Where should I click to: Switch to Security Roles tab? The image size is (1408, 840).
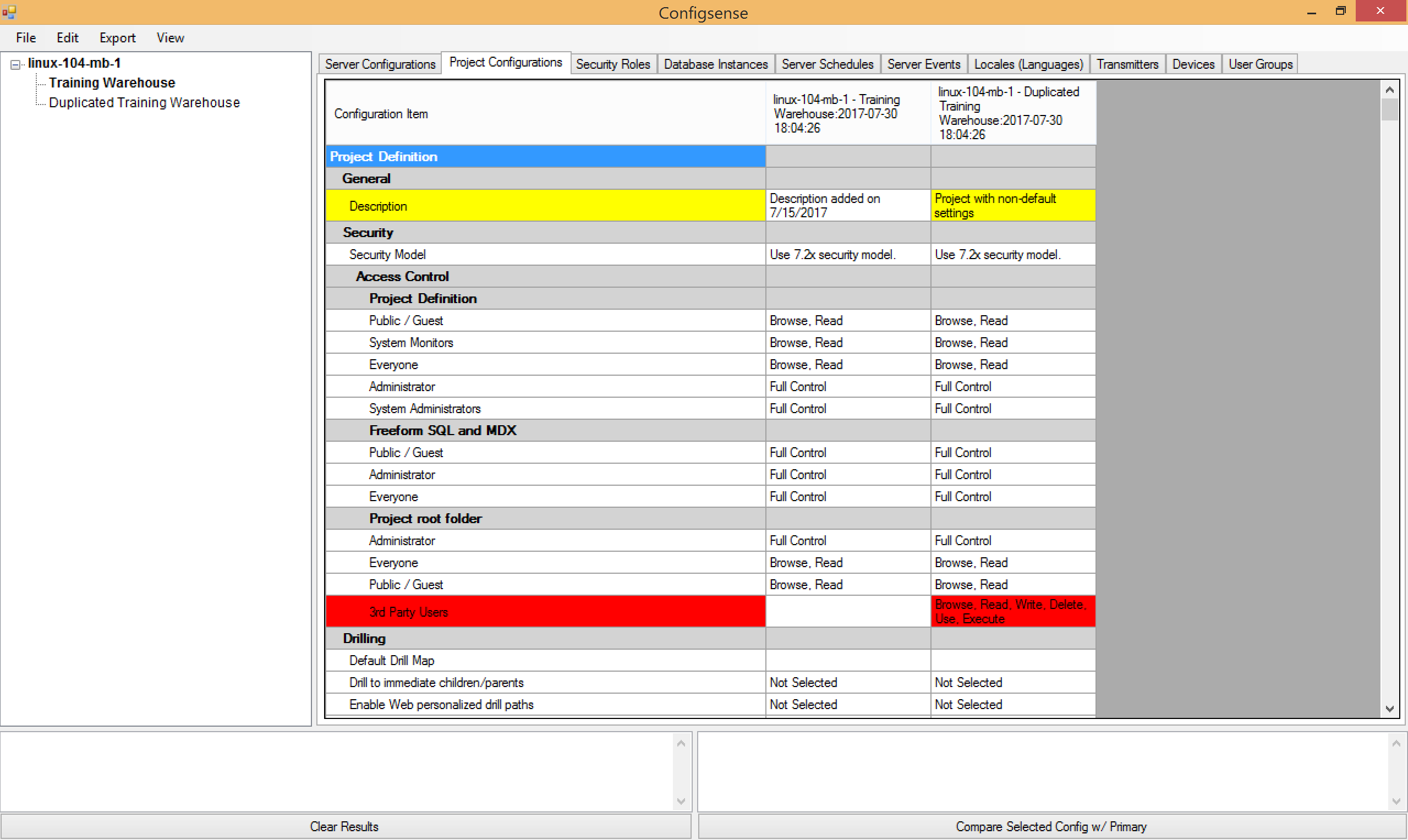click(x=612, y=64)
